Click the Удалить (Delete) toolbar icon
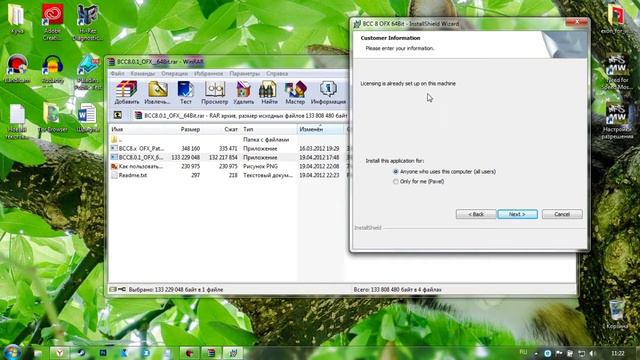640x360 pixels. click(x=244, y=93)
